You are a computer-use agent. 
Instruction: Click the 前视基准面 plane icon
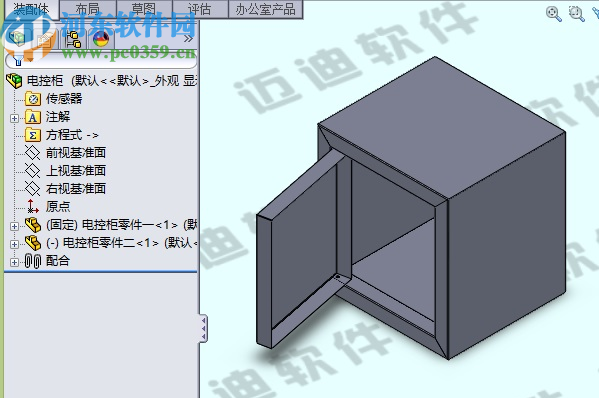[33, 153]
